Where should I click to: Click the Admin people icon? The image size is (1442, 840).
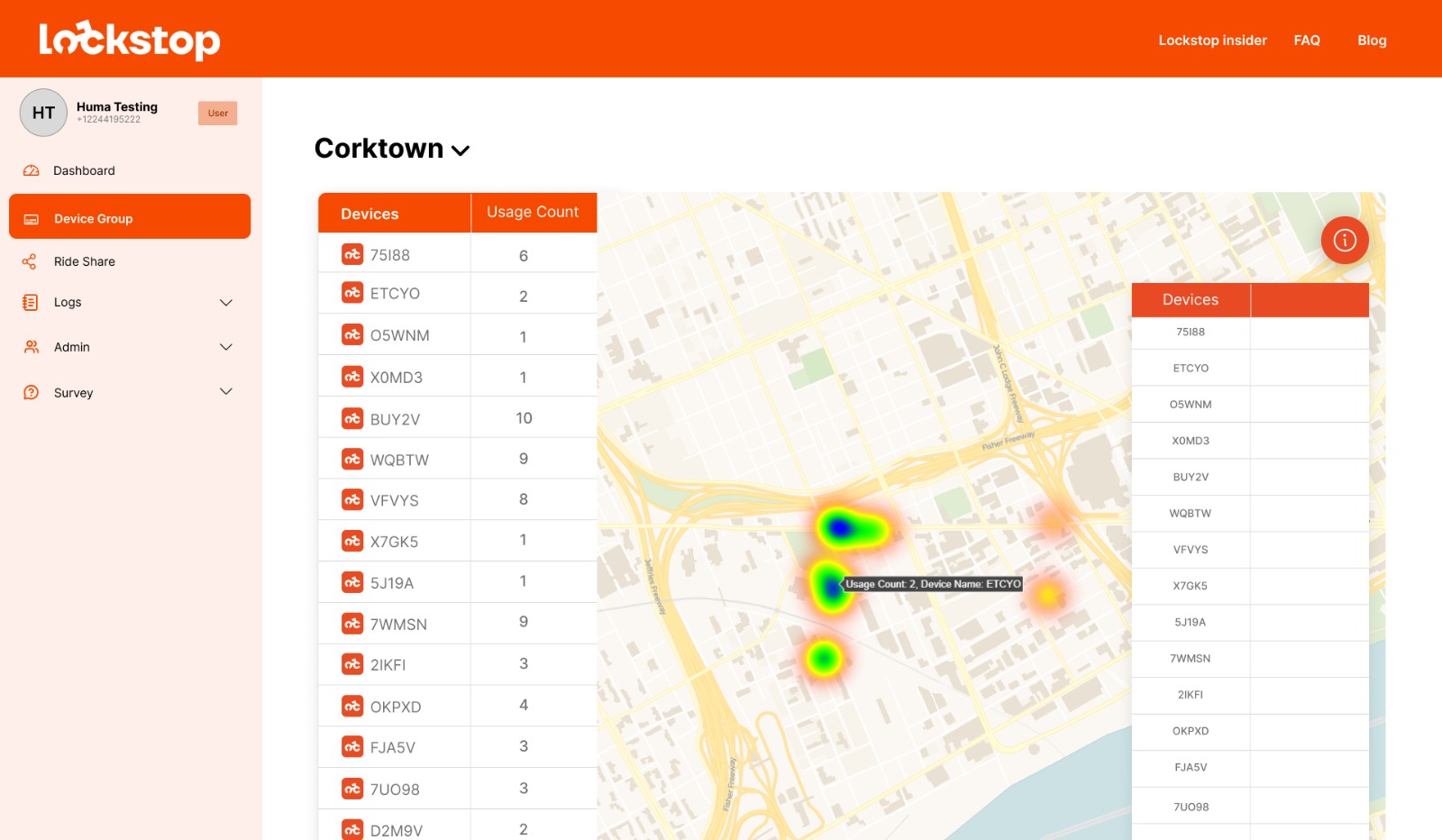(x=31, y=347)
